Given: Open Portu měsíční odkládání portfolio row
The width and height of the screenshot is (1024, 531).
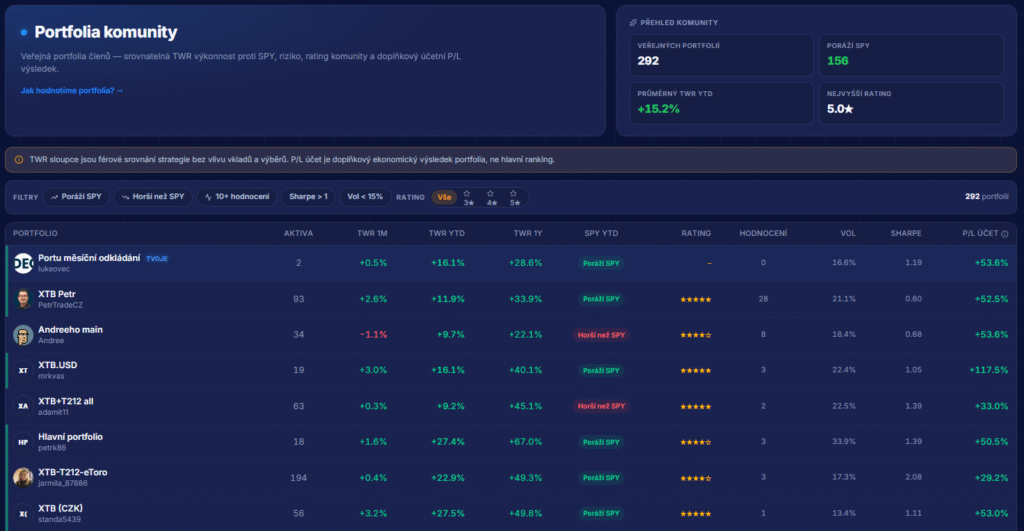Looking at the screenshot, I should (511, 263).
